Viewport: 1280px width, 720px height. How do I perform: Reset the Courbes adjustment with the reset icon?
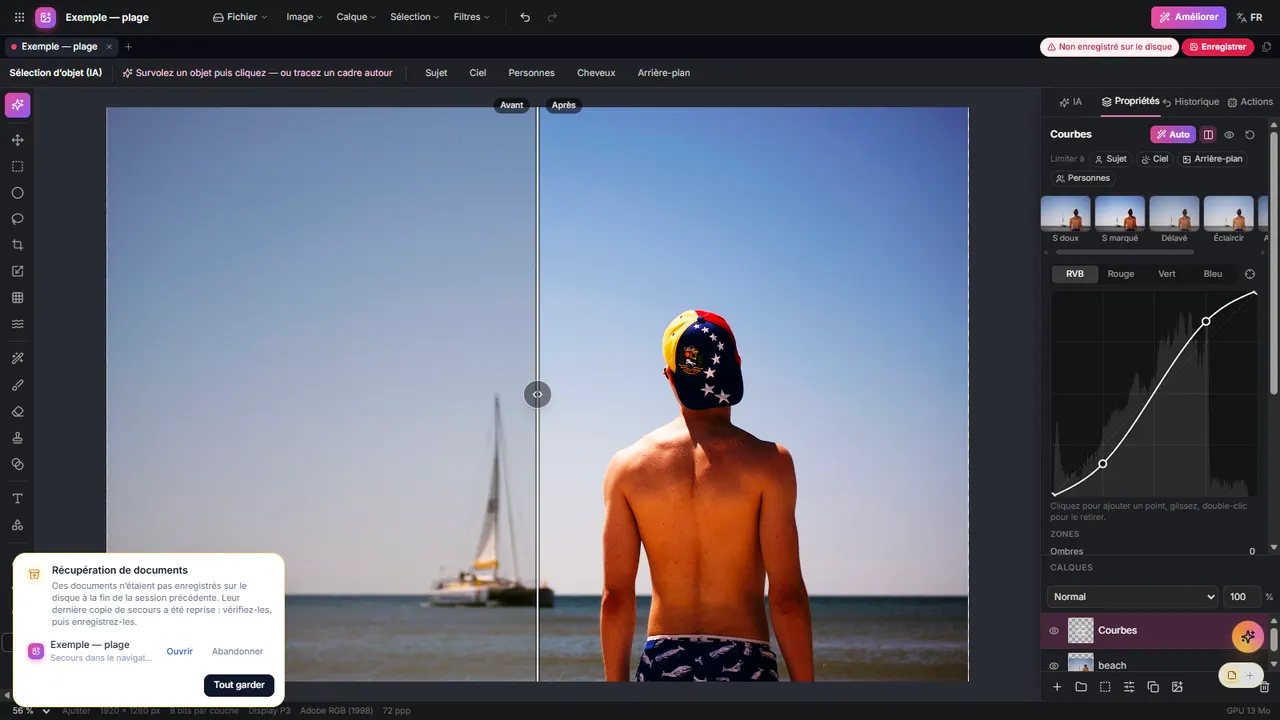pyautogui.click(x=1250, y=134)
